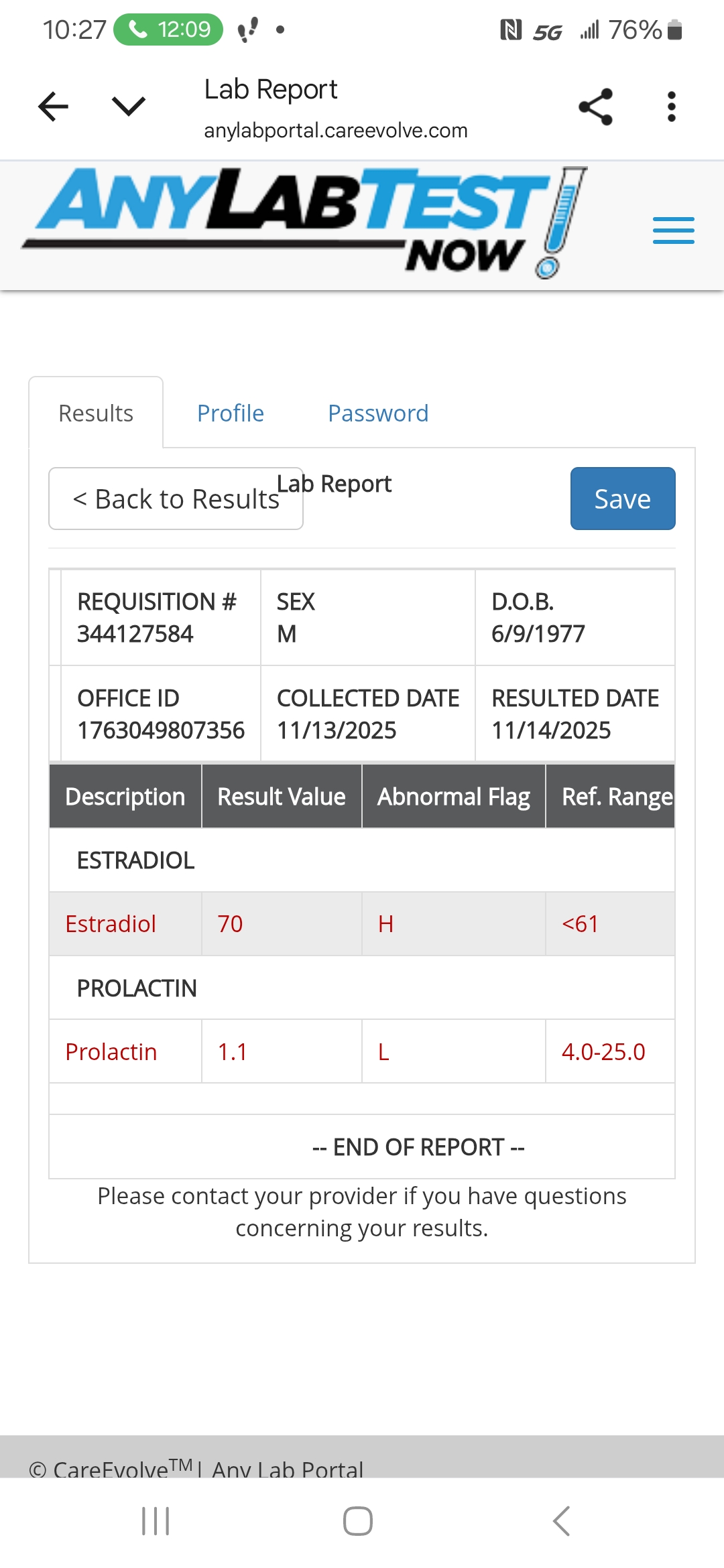The height and width of the screenshot is (1568, 724).
Task: Open the Profile tab
Action: pos(231,413)
